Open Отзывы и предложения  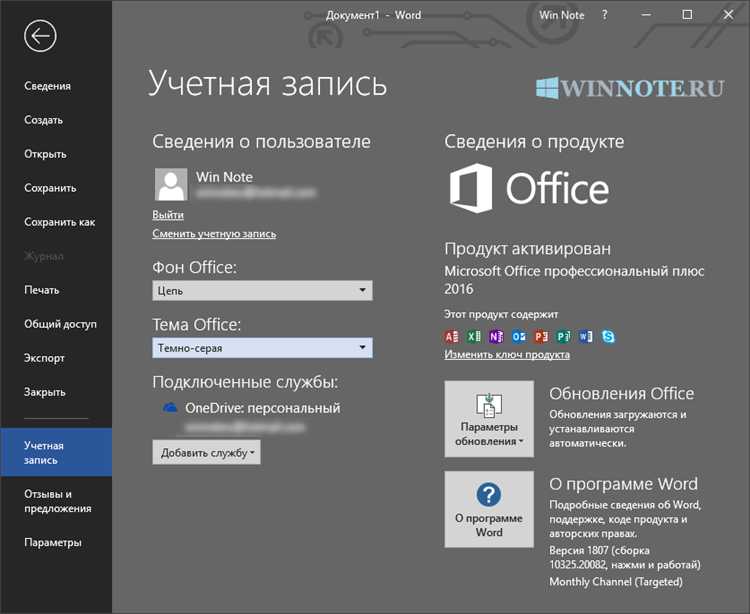point(57,501)
